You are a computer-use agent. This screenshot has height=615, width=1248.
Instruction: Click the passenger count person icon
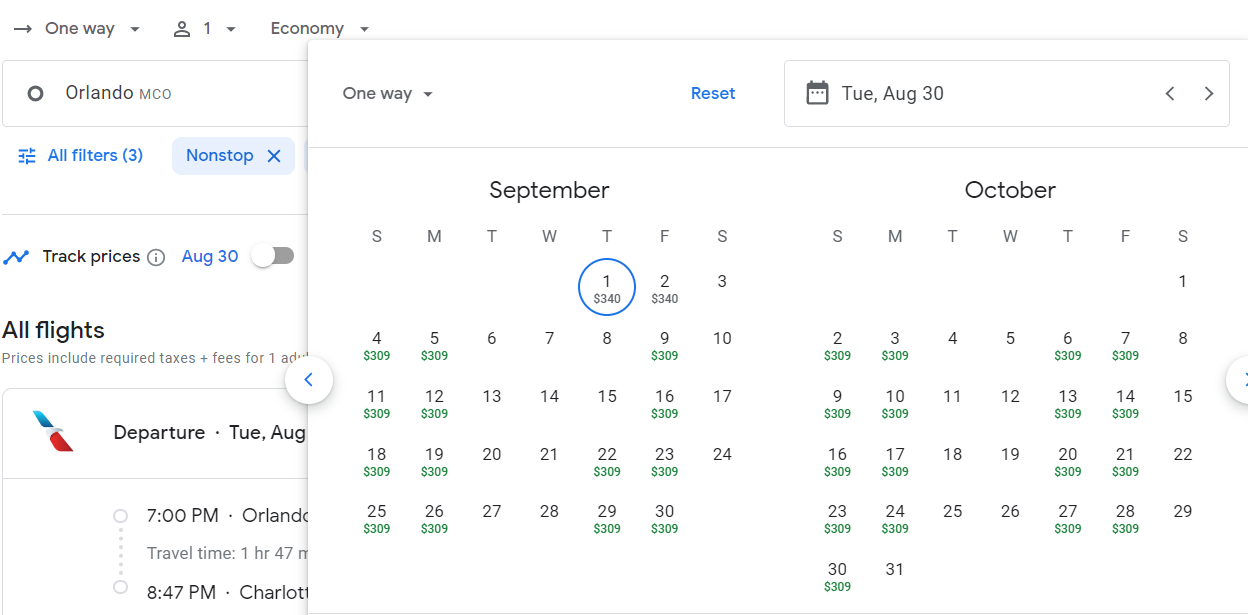pos(182,29)
